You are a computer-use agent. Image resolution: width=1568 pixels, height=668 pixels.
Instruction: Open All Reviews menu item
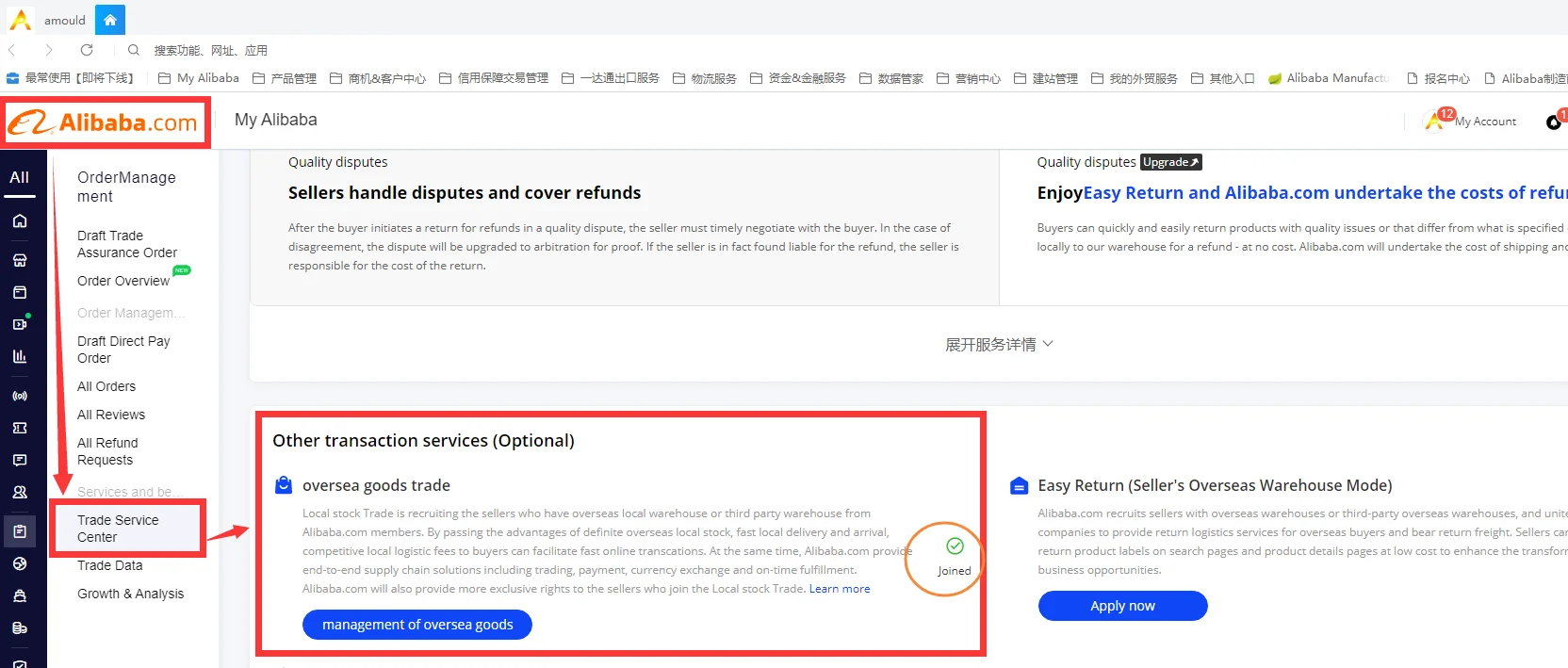coord(111,415)
